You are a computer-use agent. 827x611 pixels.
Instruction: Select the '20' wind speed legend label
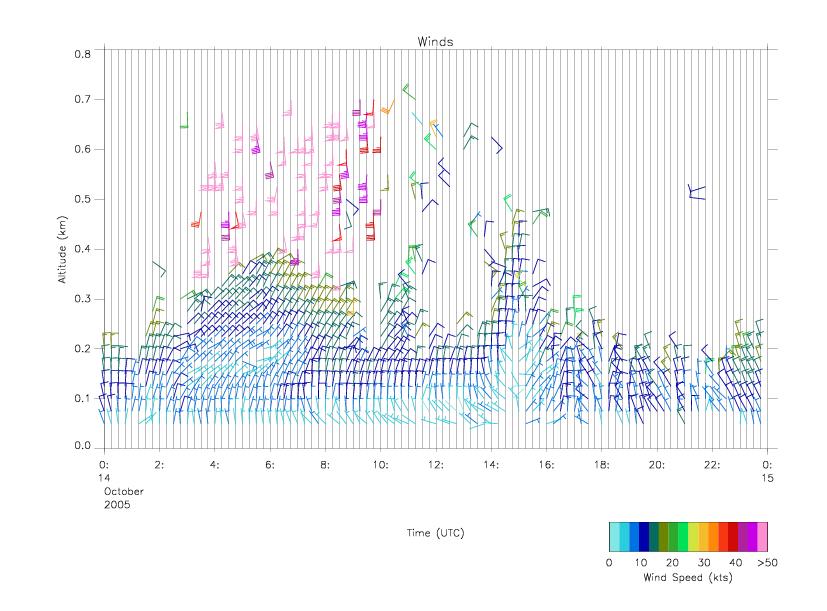(x=672, y=562)
